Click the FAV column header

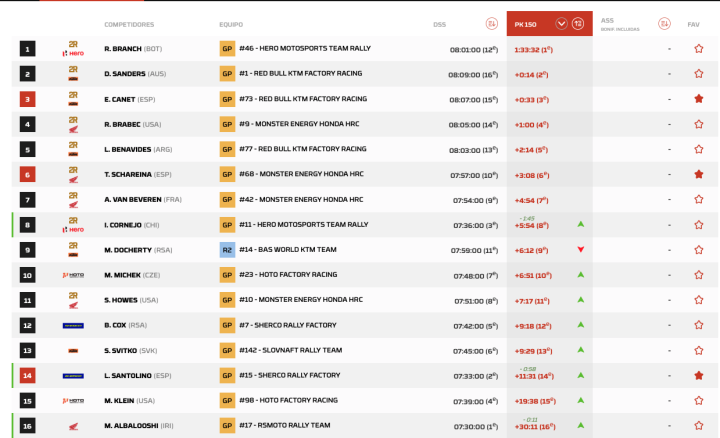(x=693, y=24)
